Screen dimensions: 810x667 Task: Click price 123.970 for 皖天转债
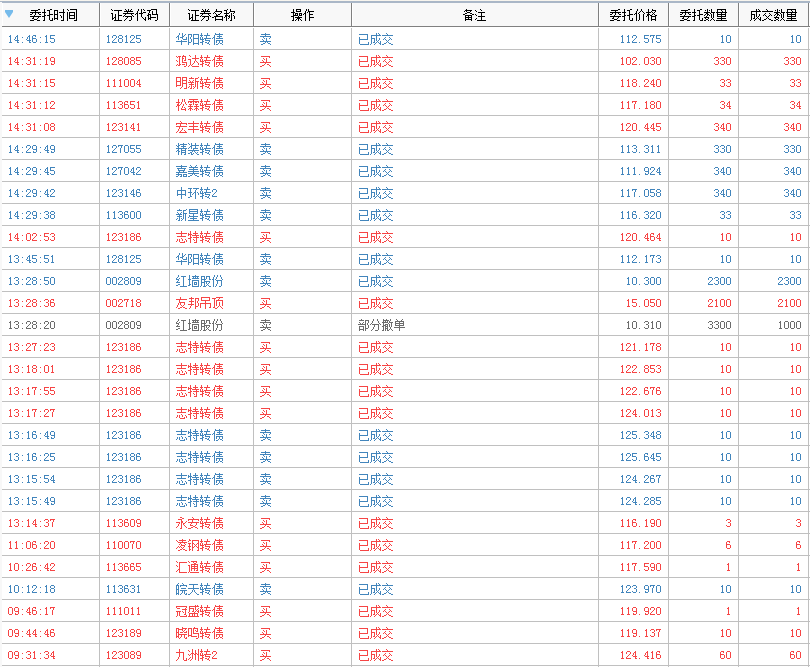[x=641, y=589]
